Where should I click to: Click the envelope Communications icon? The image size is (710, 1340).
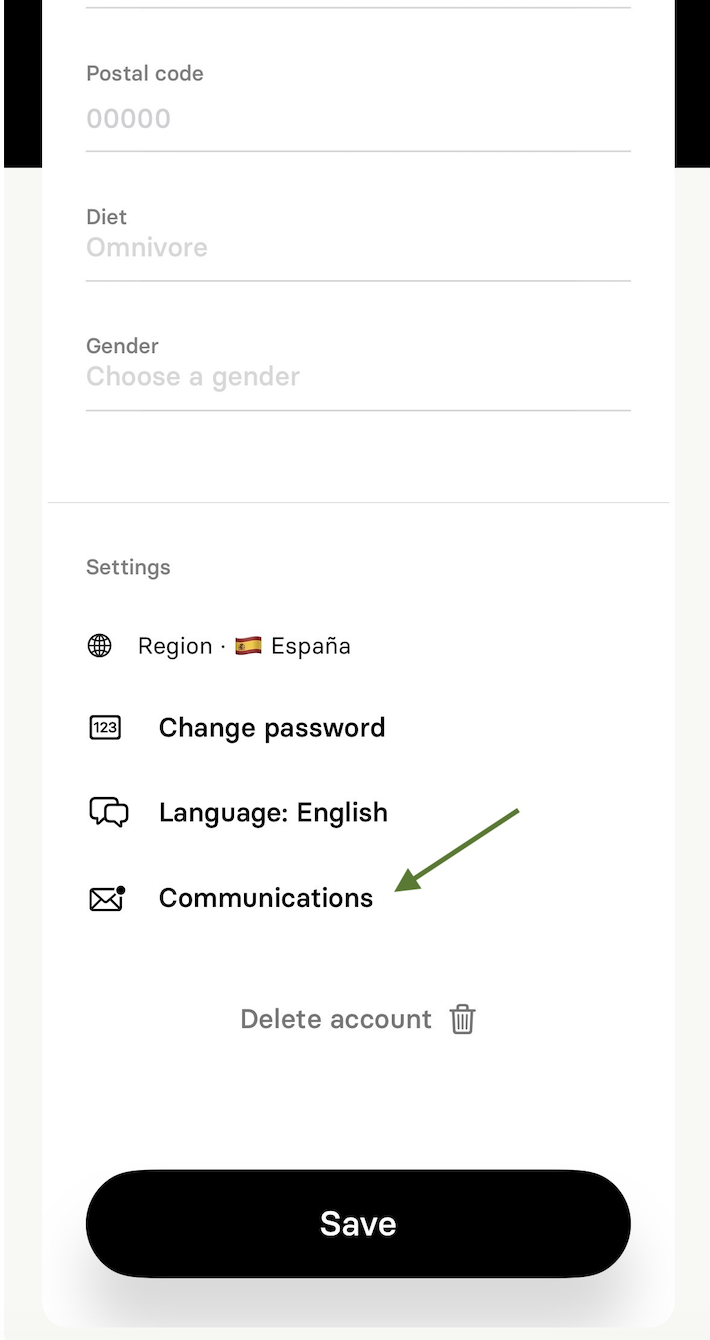pos(107,898)
